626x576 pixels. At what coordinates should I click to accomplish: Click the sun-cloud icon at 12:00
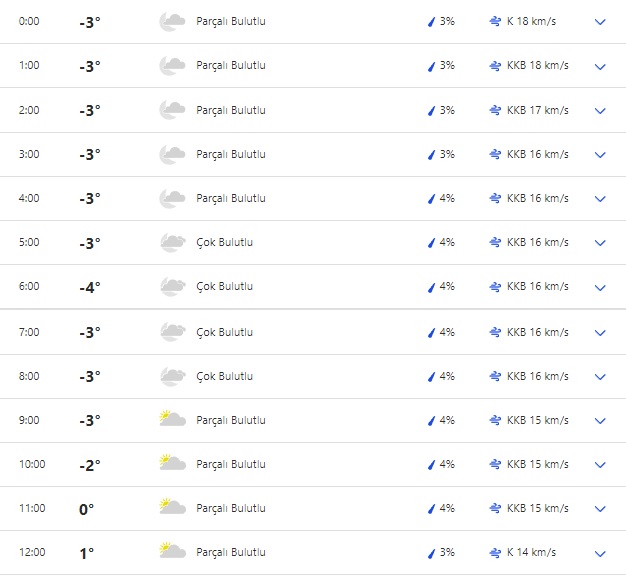172,552
